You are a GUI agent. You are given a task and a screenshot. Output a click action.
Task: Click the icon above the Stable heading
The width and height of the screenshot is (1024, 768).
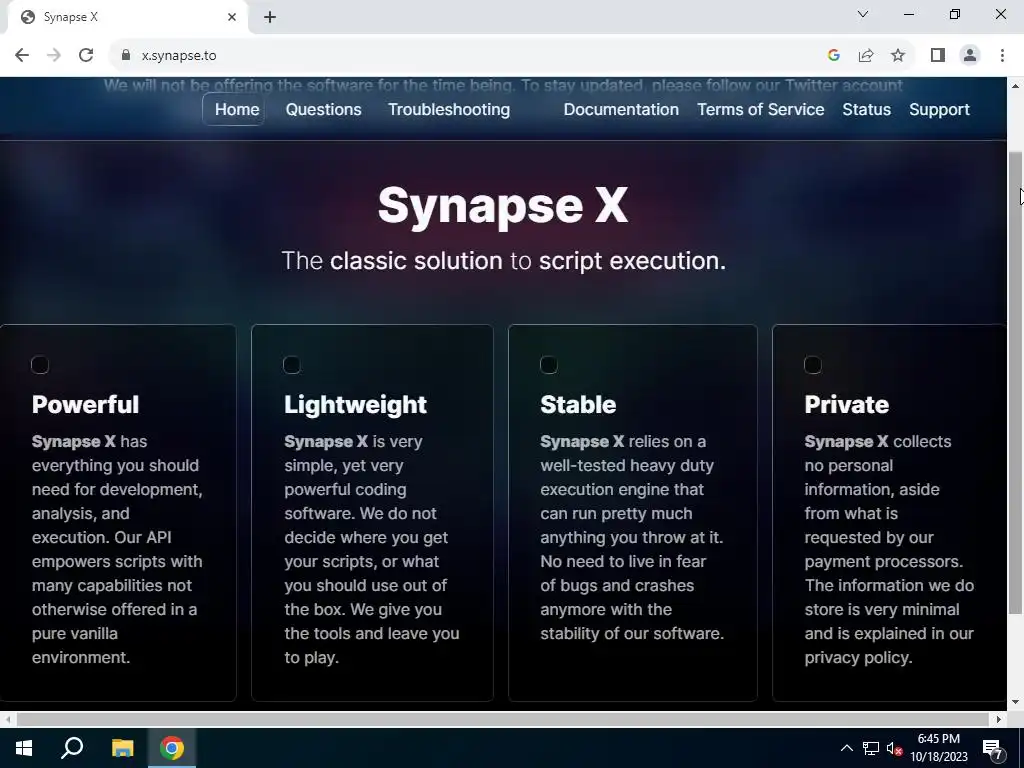coord(549,364)
